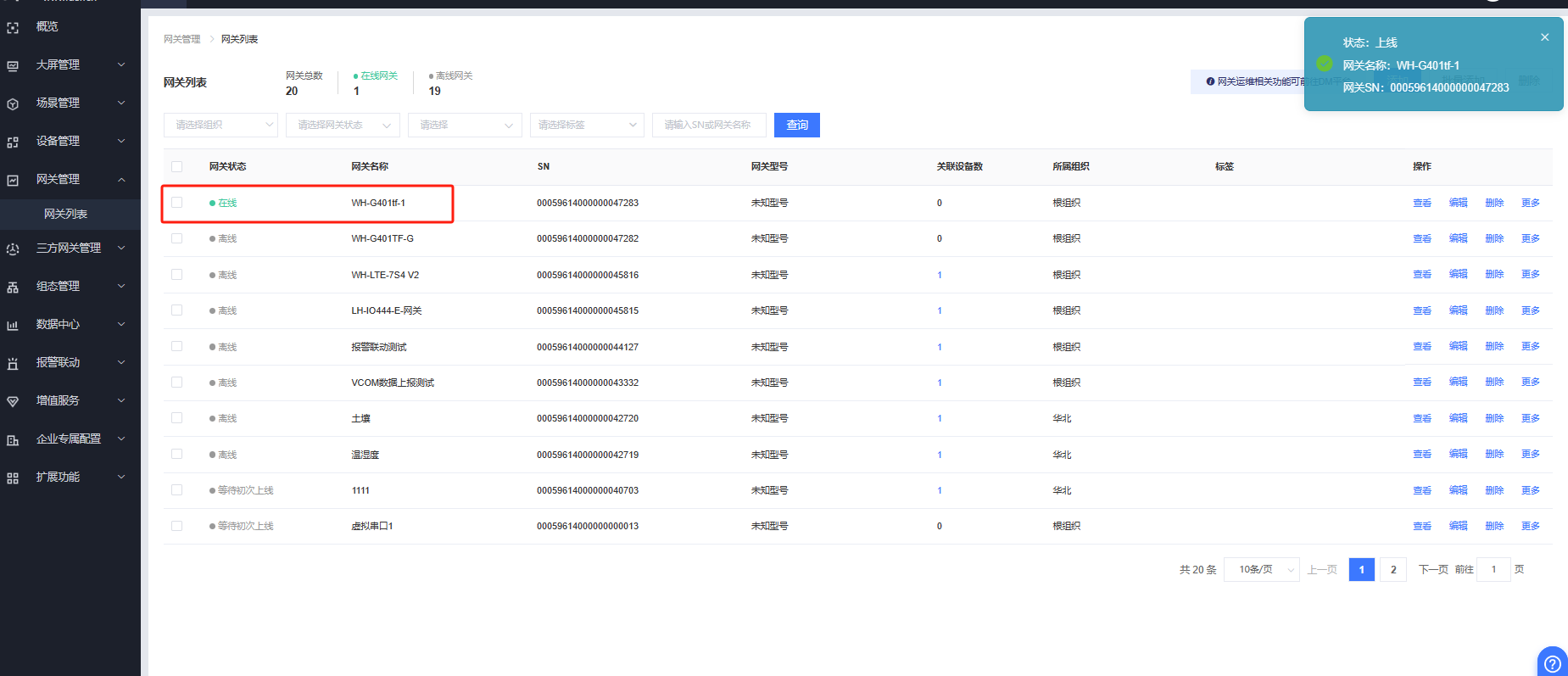Image resolution: width=1568 pixels, height=676 pixels.
Task: Click the 设备管理 sidebar icon
Action: pyautogui.click(x=13, y=142)
